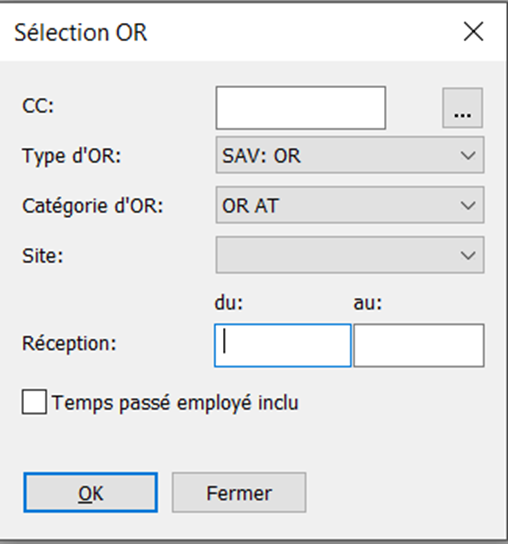Open the CC lookup ellipsis button
508x544 pixels.
coord(462,108)
